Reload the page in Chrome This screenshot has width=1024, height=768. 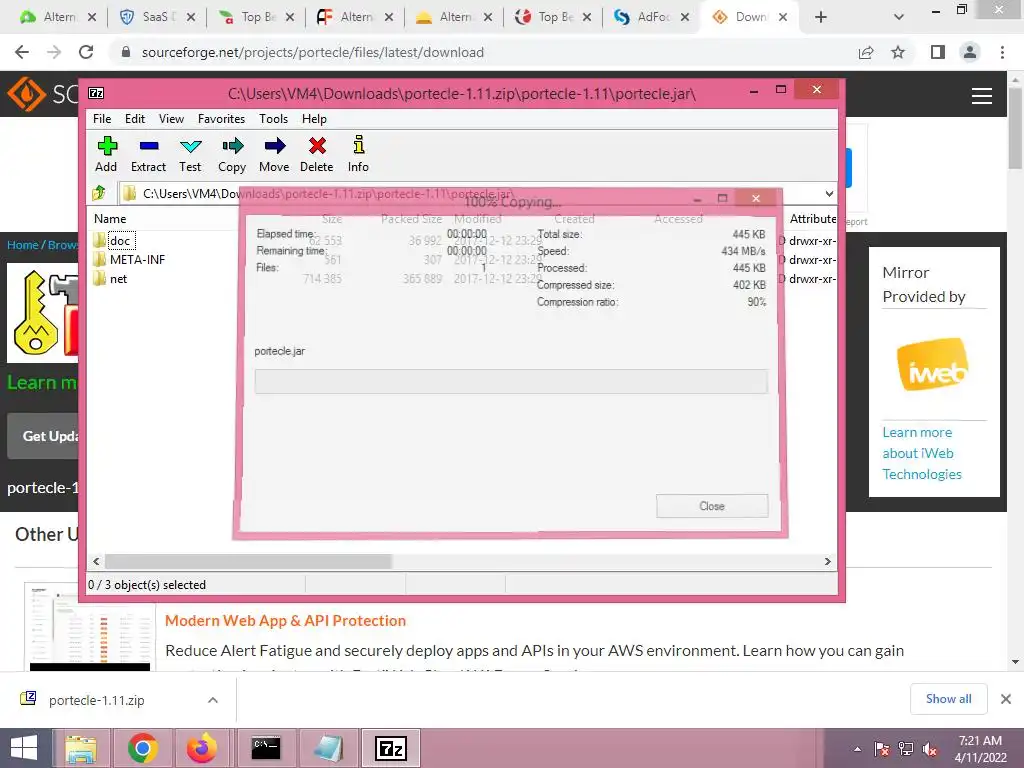(x=86, y=52)
